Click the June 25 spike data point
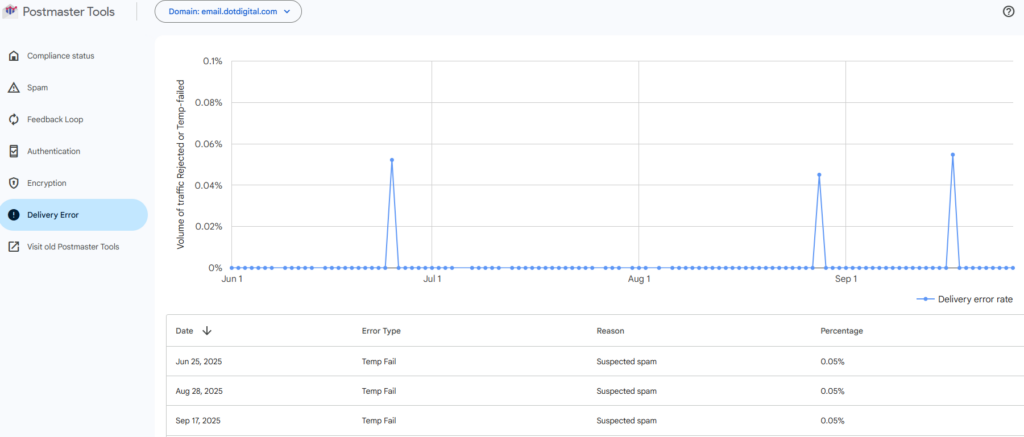This screenshot has width=1024, height=437. coord(392,160)
